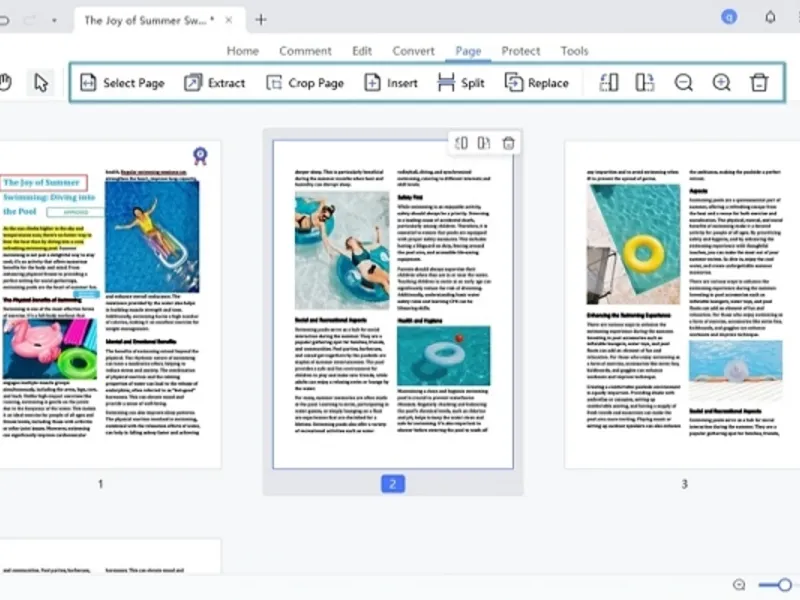Zoom in thumbnails with the plus magnifier
The image size is (800, 600).
click(721, 83)
